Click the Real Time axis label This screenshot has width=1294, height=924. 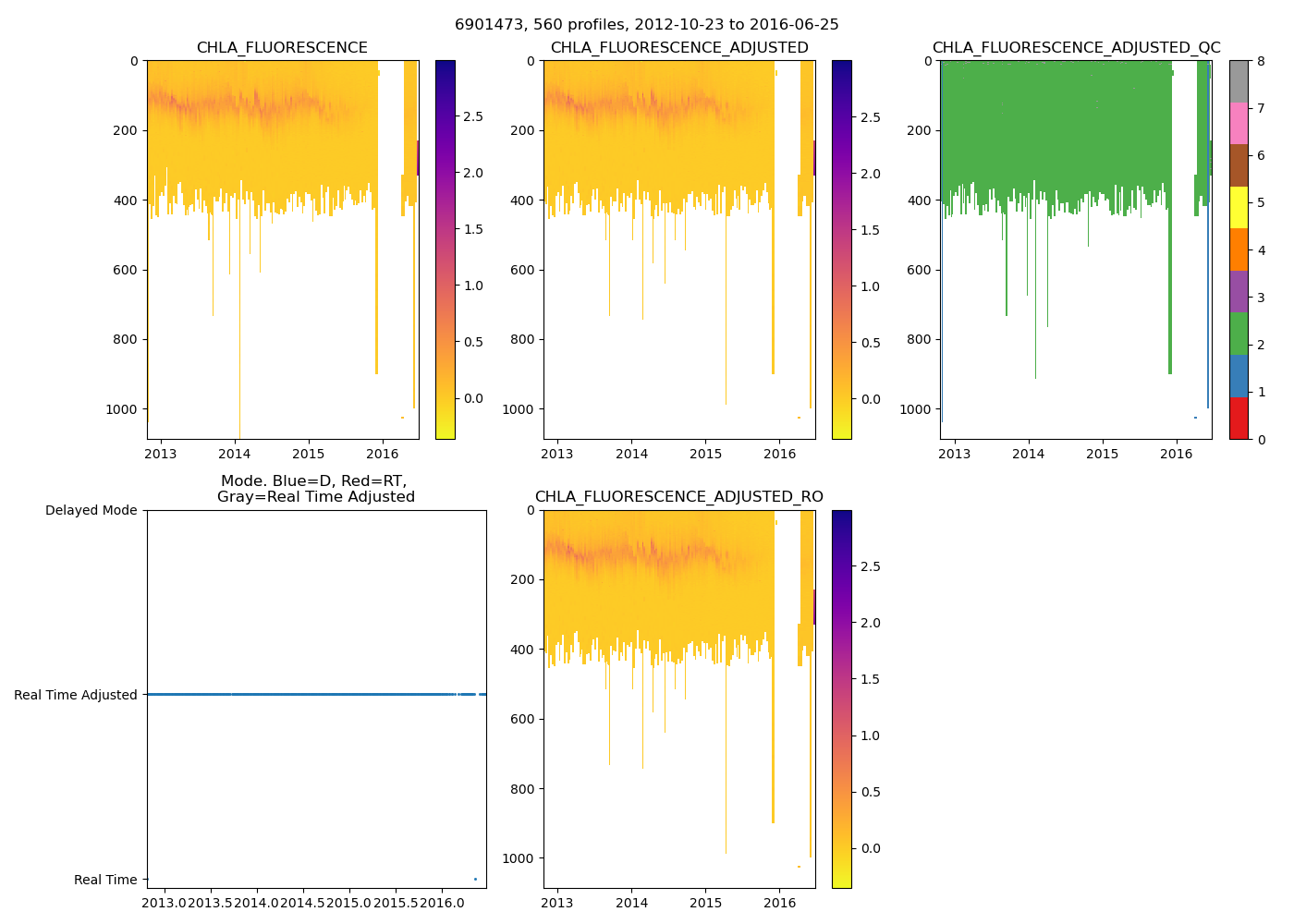click(105, 880)
